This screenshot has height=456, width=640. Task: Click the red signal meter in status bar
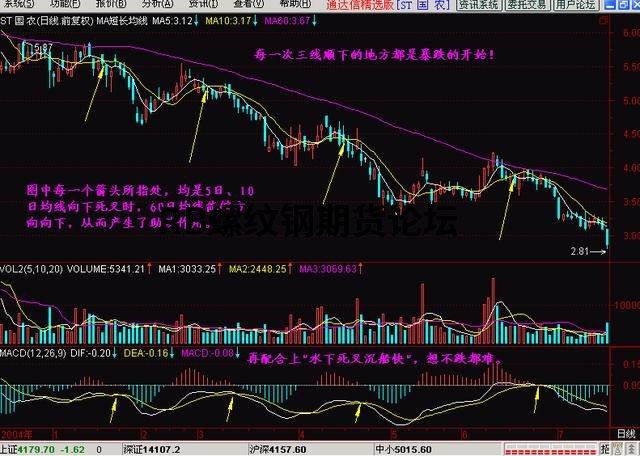(x=551, y=450)
